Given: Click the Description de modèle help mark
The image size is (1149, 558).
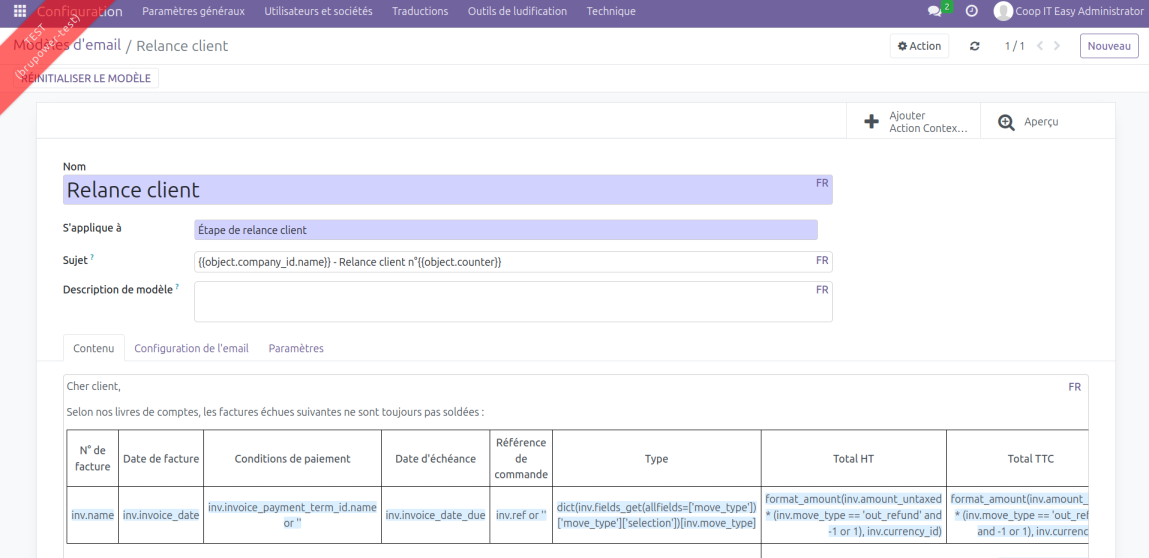Looking at the screenshot, I should 177,287.
